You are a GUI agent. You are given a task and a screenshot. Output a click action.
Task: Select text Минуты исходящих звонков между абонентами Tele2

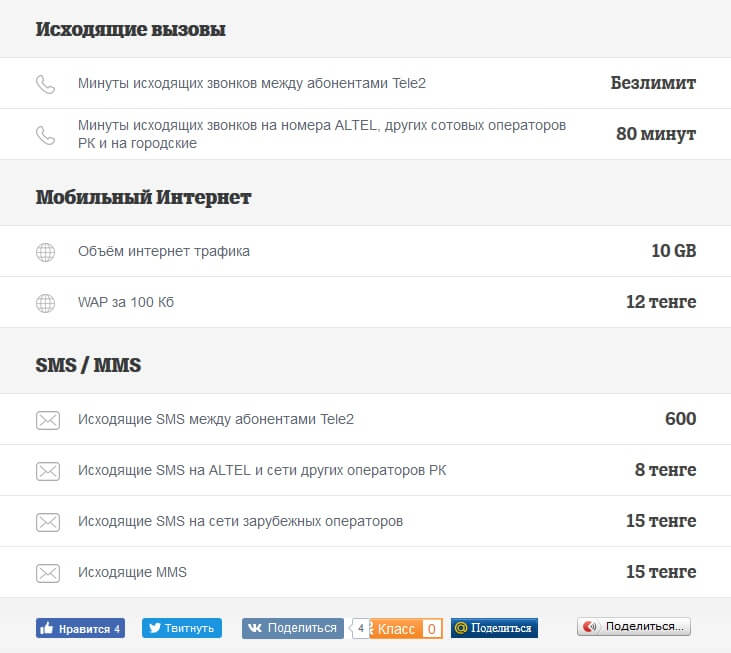252,83
